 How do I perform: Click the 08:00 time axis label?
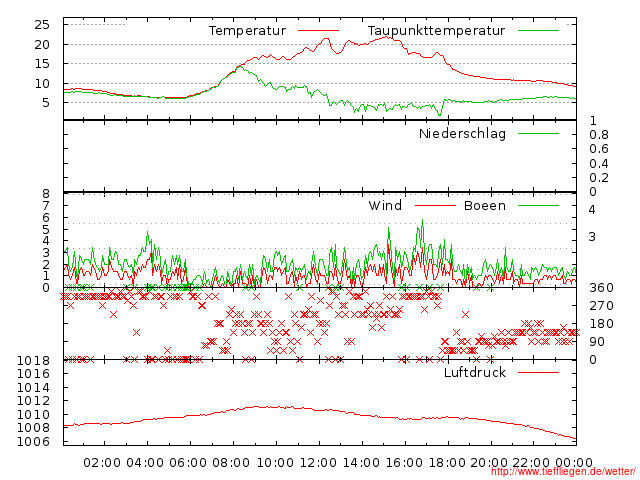(x=231, y=463)
